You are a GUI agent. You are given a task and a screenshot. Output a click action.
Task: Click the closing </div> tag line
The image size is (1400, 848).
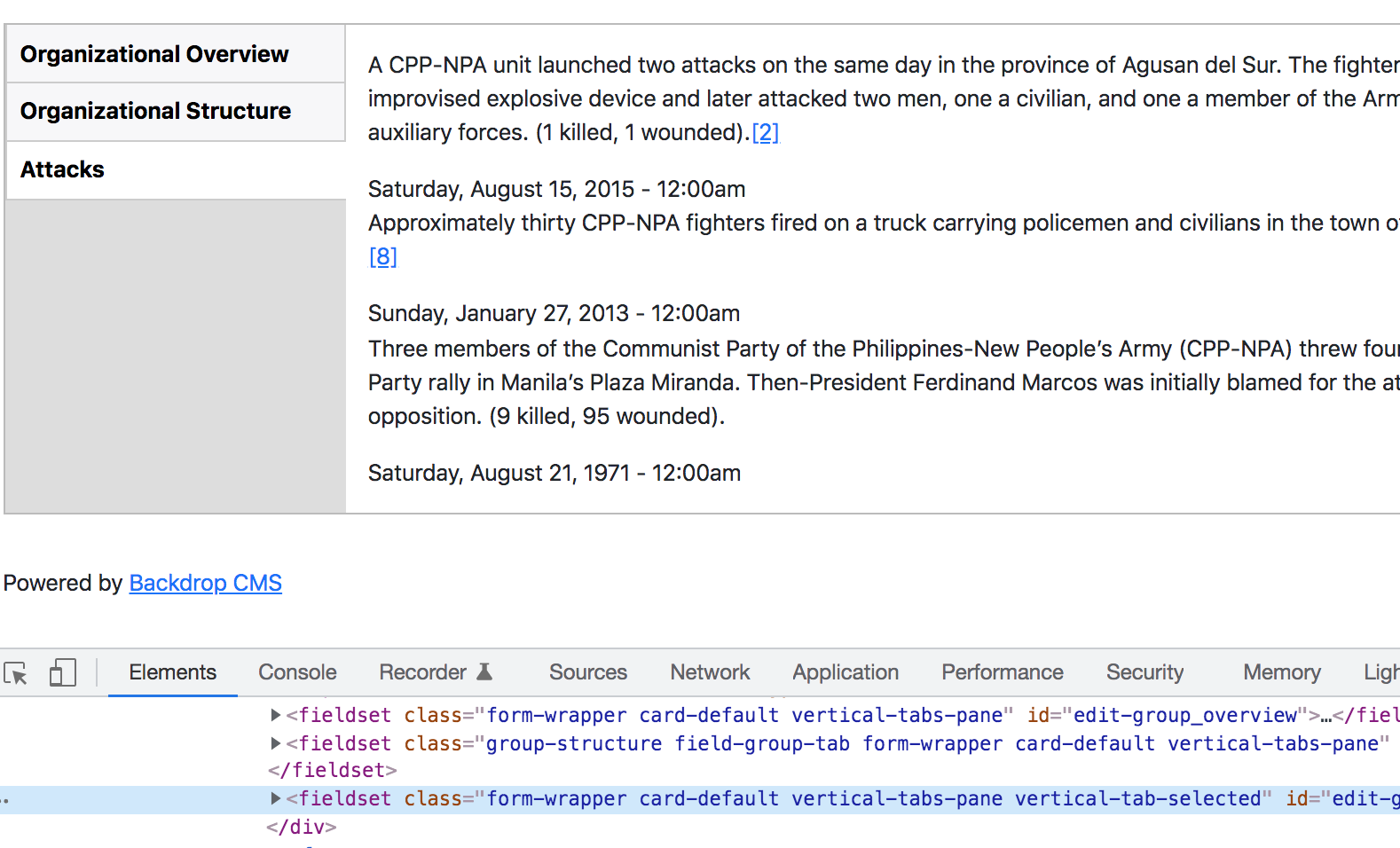(x=301, y=827)
